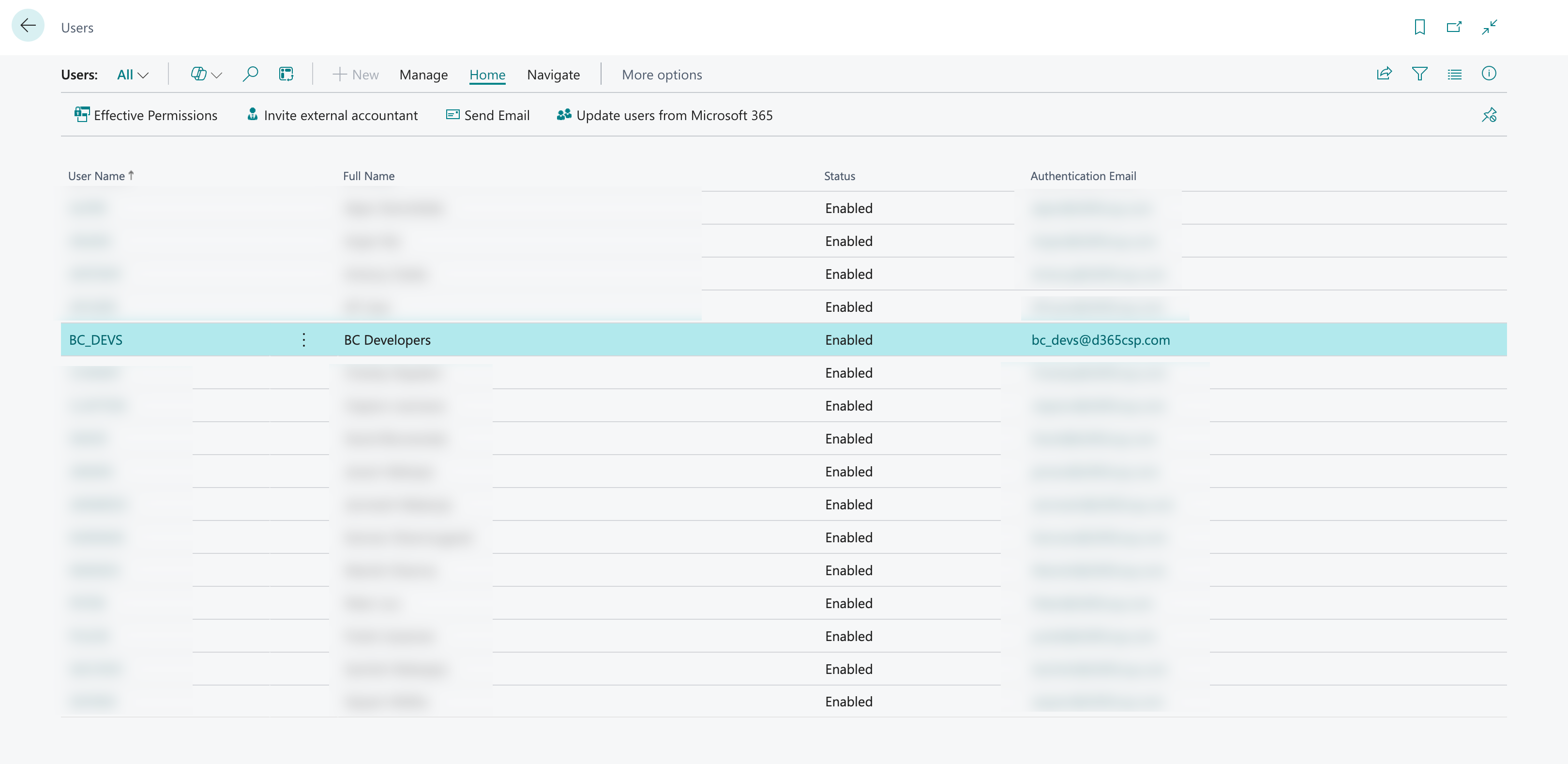
Task: Open the Share icon
Action: [1384, 74]
